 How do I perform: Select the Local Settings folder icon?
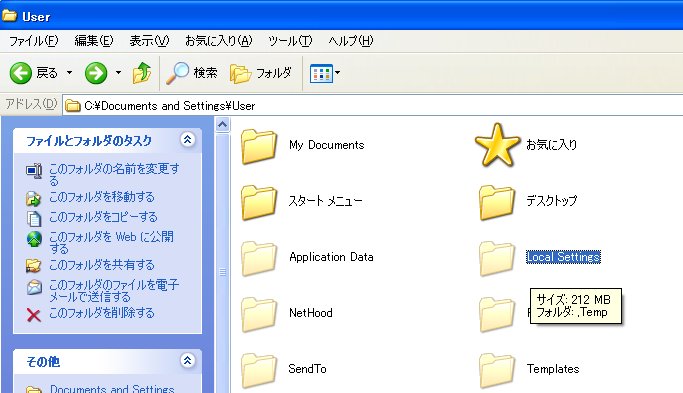(497, 258)
